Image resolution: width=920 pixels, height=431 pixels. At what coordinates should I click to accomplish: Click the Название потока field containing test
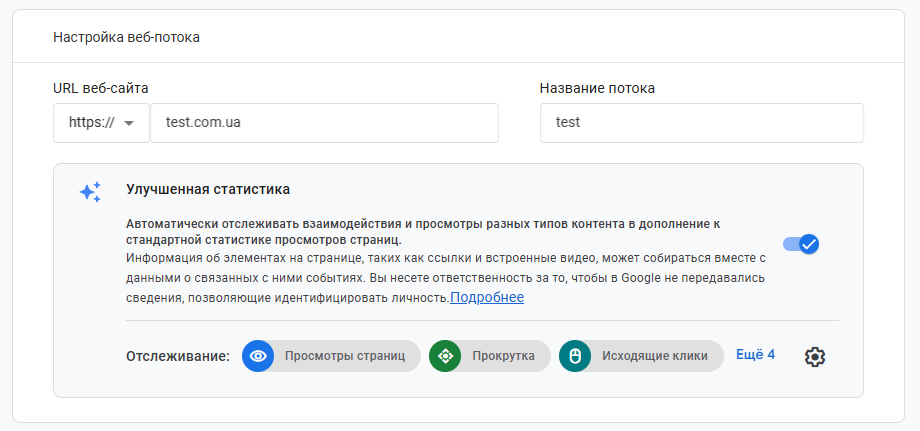click(x=701, y=123)
